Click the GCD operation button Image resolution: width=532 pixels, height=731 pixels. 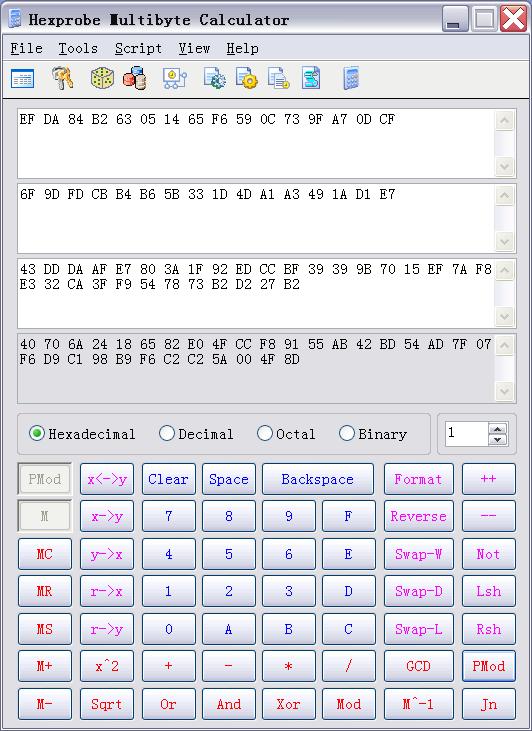point(418,666)
